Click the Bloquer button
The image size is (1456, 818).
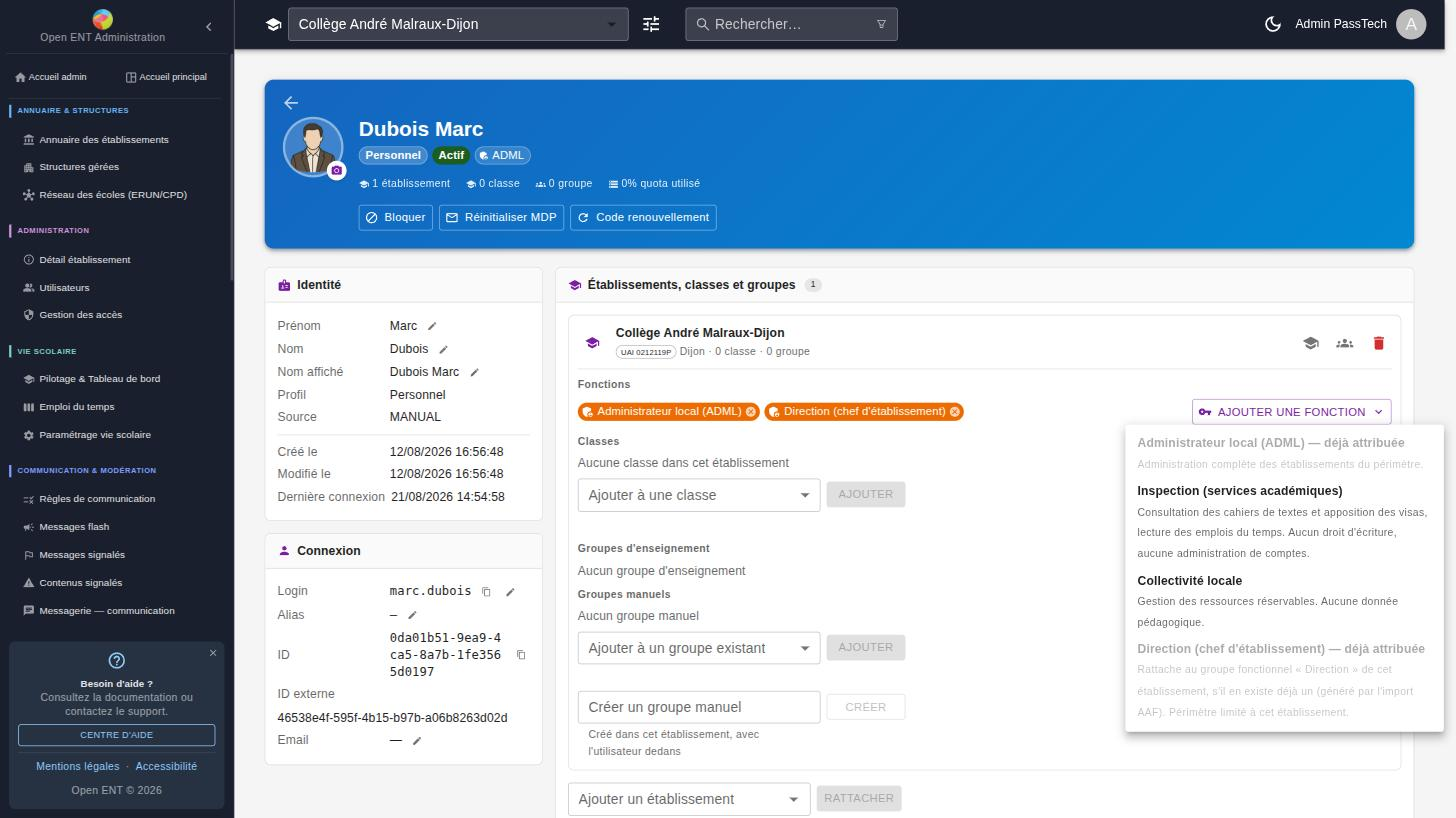click(395, 218)
